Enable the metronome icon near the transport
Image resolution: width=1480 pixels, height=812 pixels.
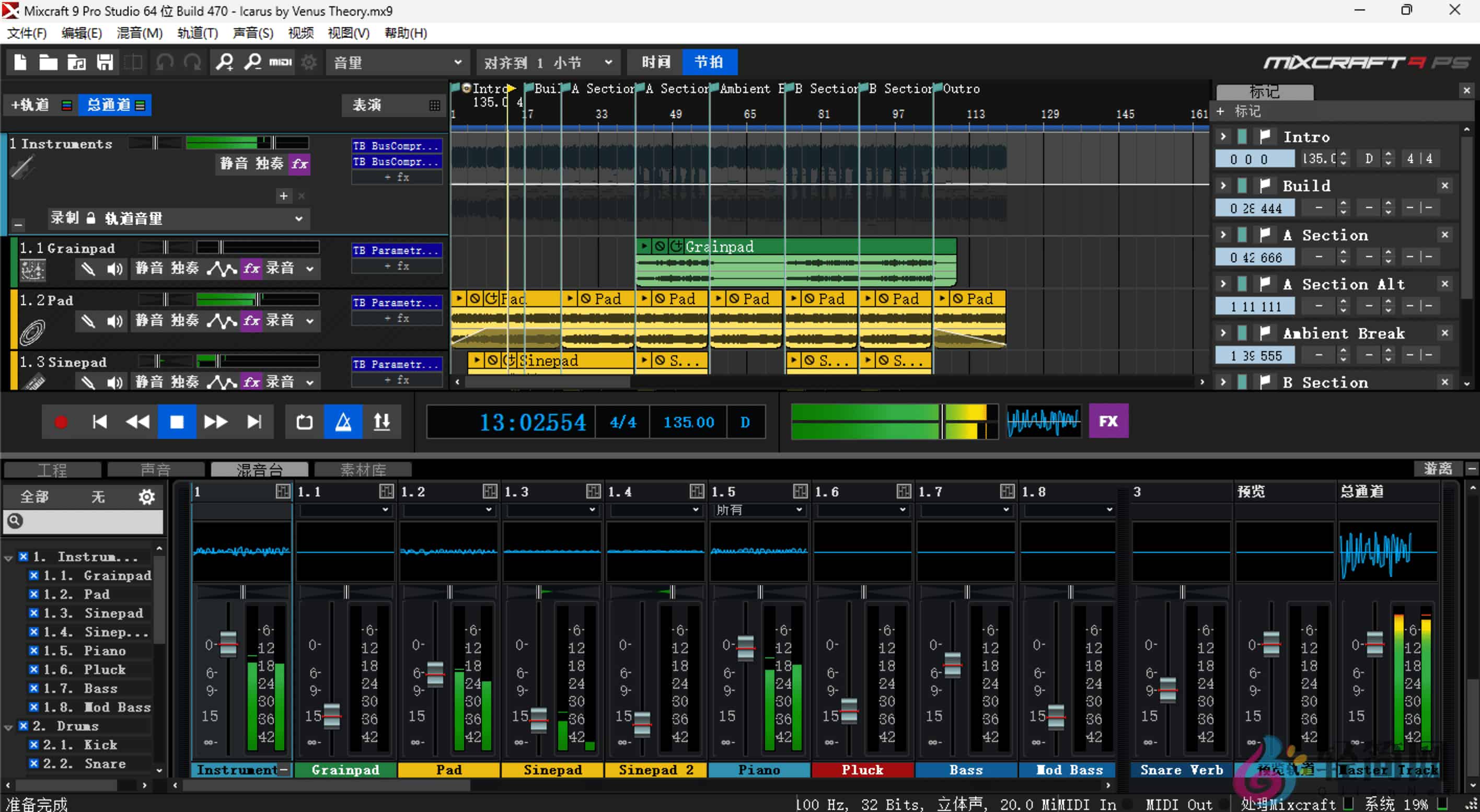pyautogui.click(x=343, y=421)
